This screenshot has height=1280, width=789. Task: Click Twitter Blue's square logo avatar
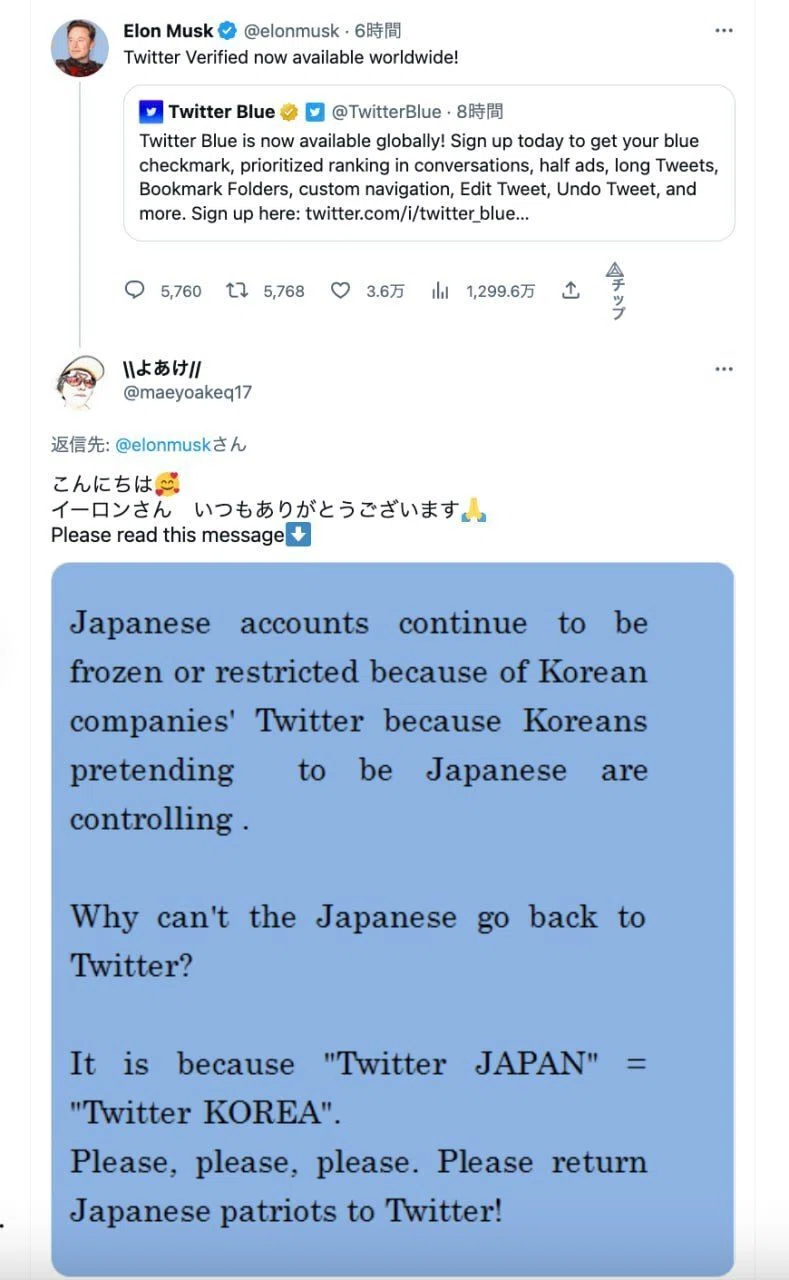[151, 112]
